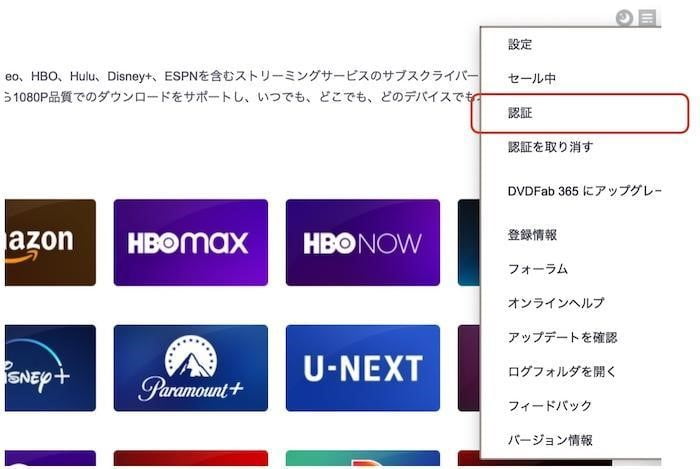Viewport: 700px width, 469px height.
Task: Open the U-NEXT service tile
Action: [x=362, y=368]
